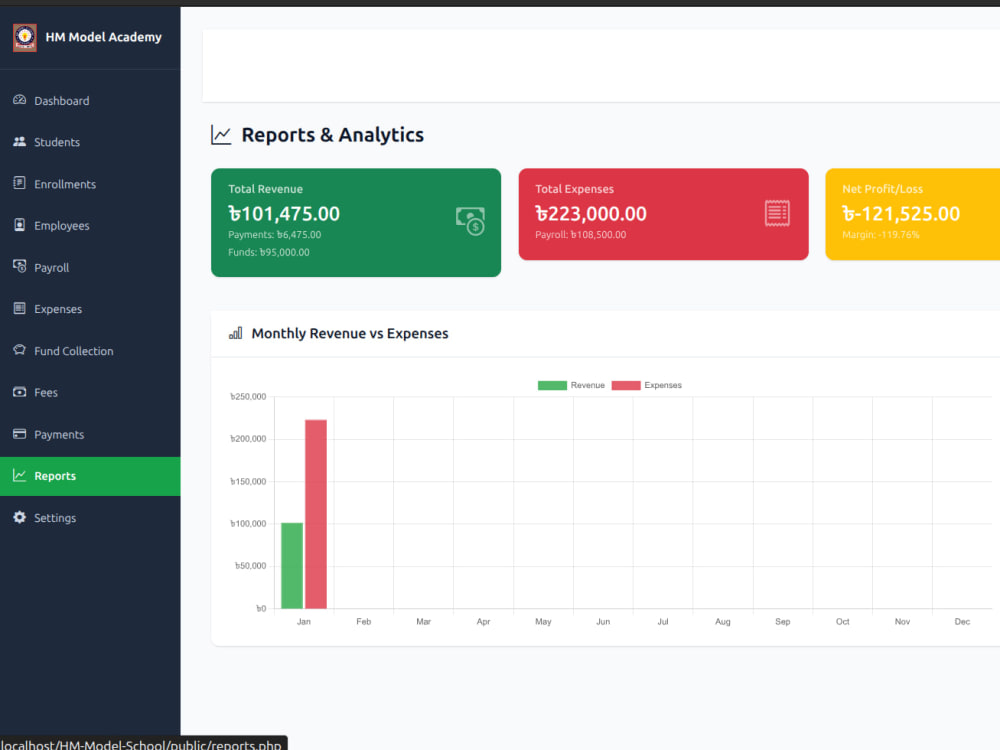Click the Students people icon
Viewport: 1000px width, 750px height.
pos(20,142)
